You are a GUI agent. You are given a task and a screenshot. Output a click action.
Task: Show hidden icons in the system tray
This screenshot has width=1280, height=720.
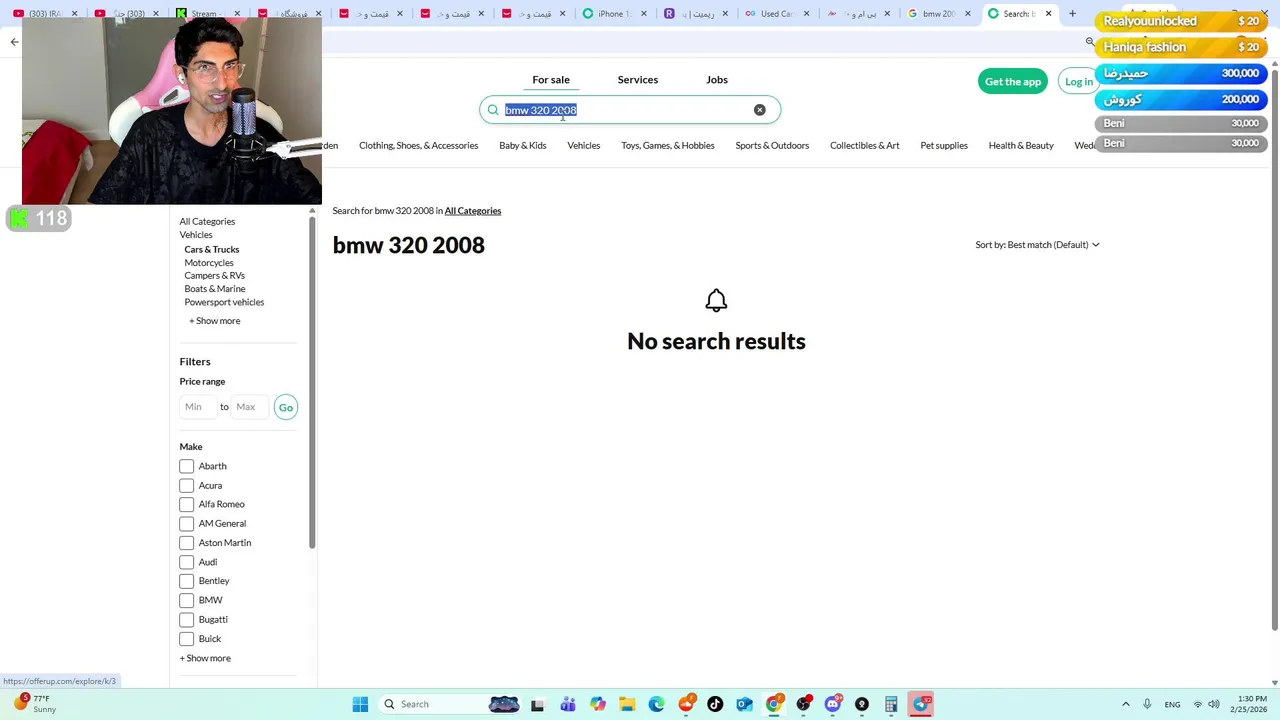pos(1125,704)
